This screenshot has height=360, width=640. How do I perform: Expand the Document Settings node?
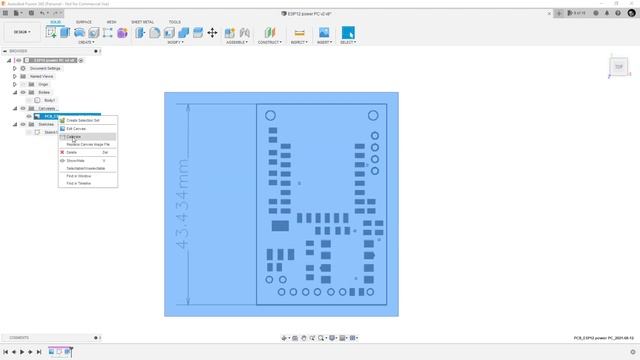pos(15,68)
